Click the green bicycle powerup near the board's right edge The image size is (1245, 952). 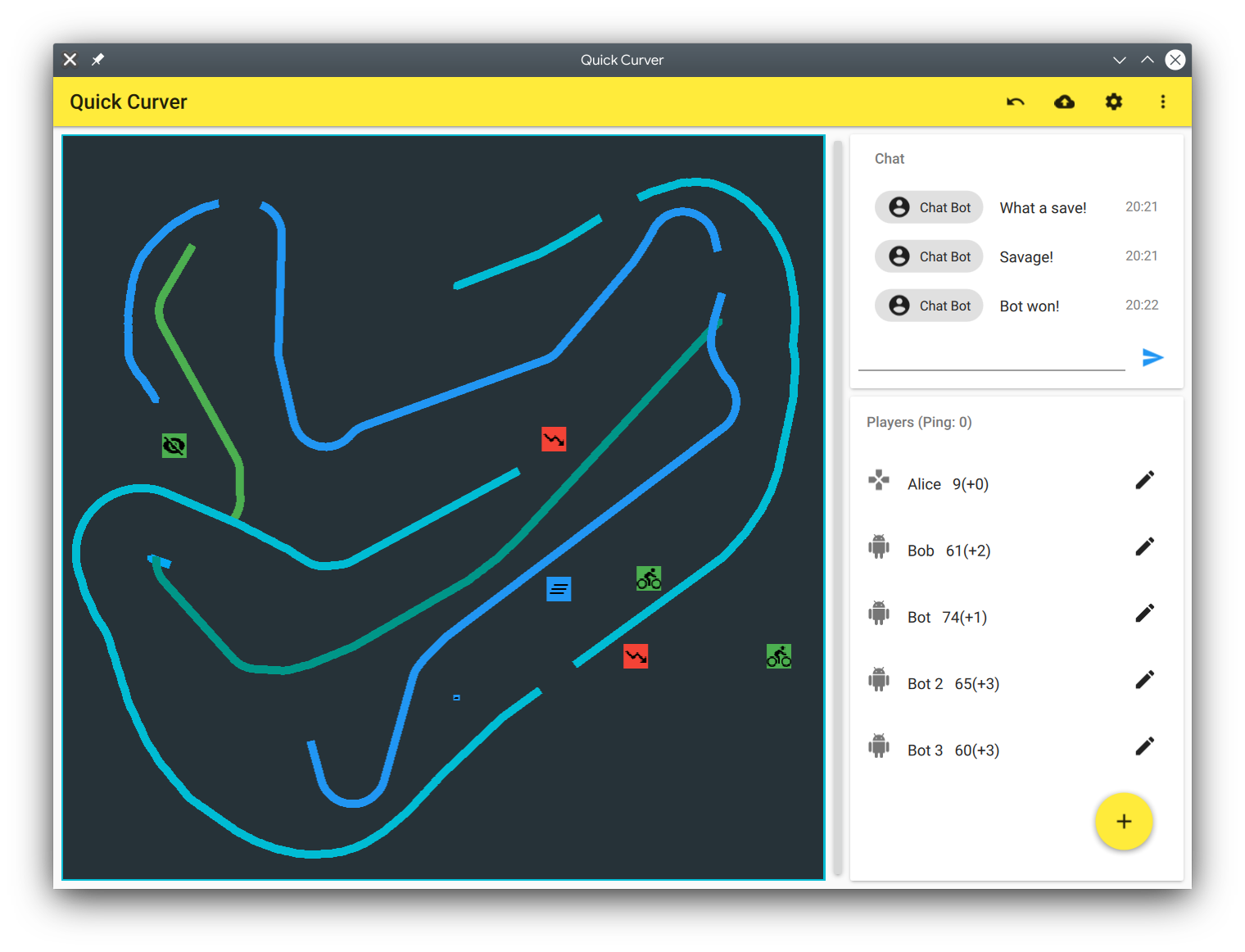779,656
